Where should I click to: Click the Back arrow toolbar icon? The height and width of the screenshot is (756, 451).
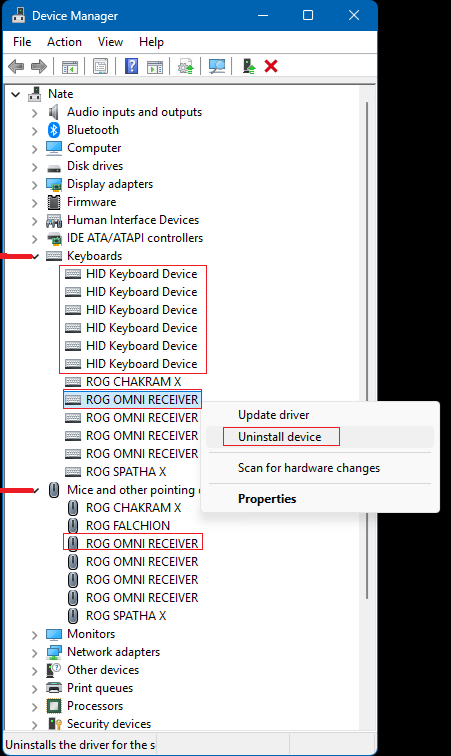pos(16,66)
